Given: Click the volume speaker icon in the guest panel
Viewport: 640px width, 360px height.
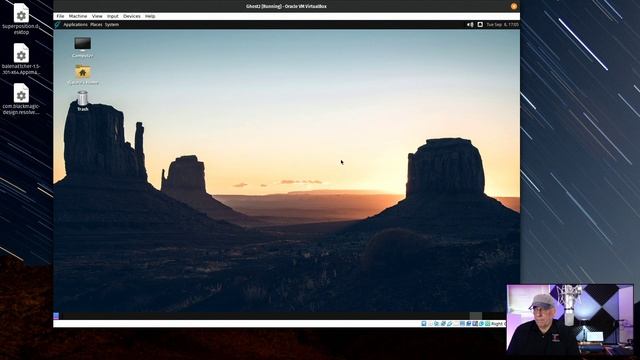Looking at the screenshot, I should coord(470,24).
